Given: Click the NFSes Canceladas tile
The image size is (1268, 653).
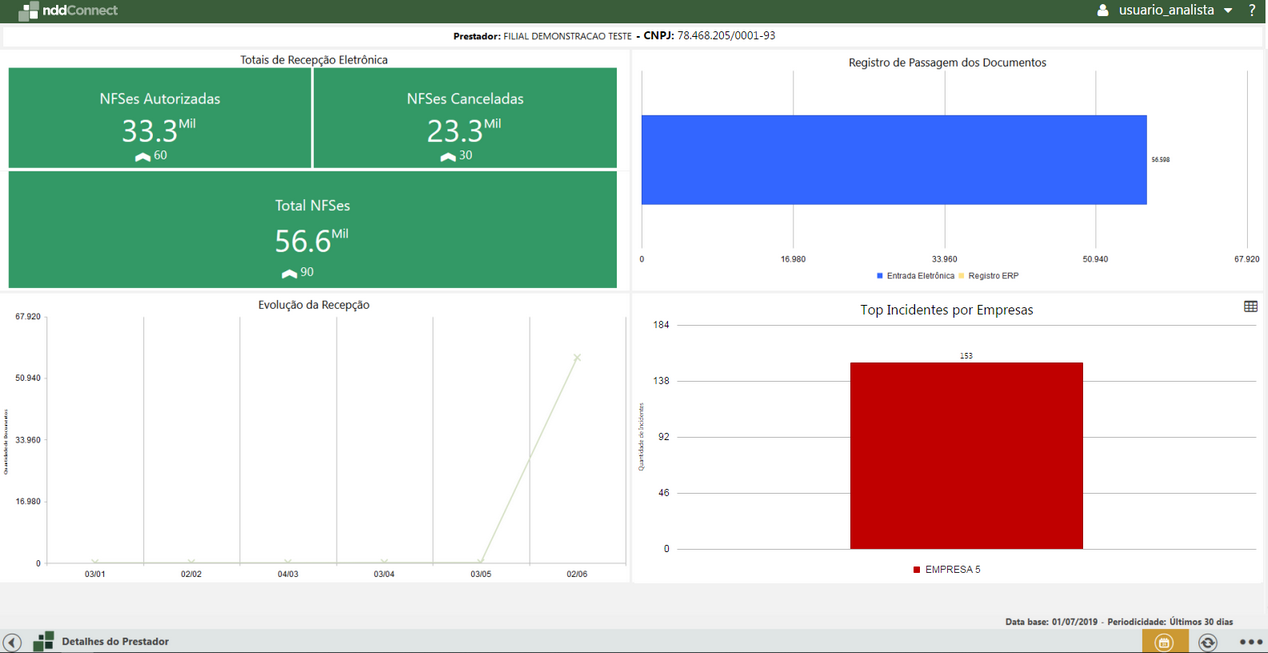Looking at the screenshot, I should point(465,119).
